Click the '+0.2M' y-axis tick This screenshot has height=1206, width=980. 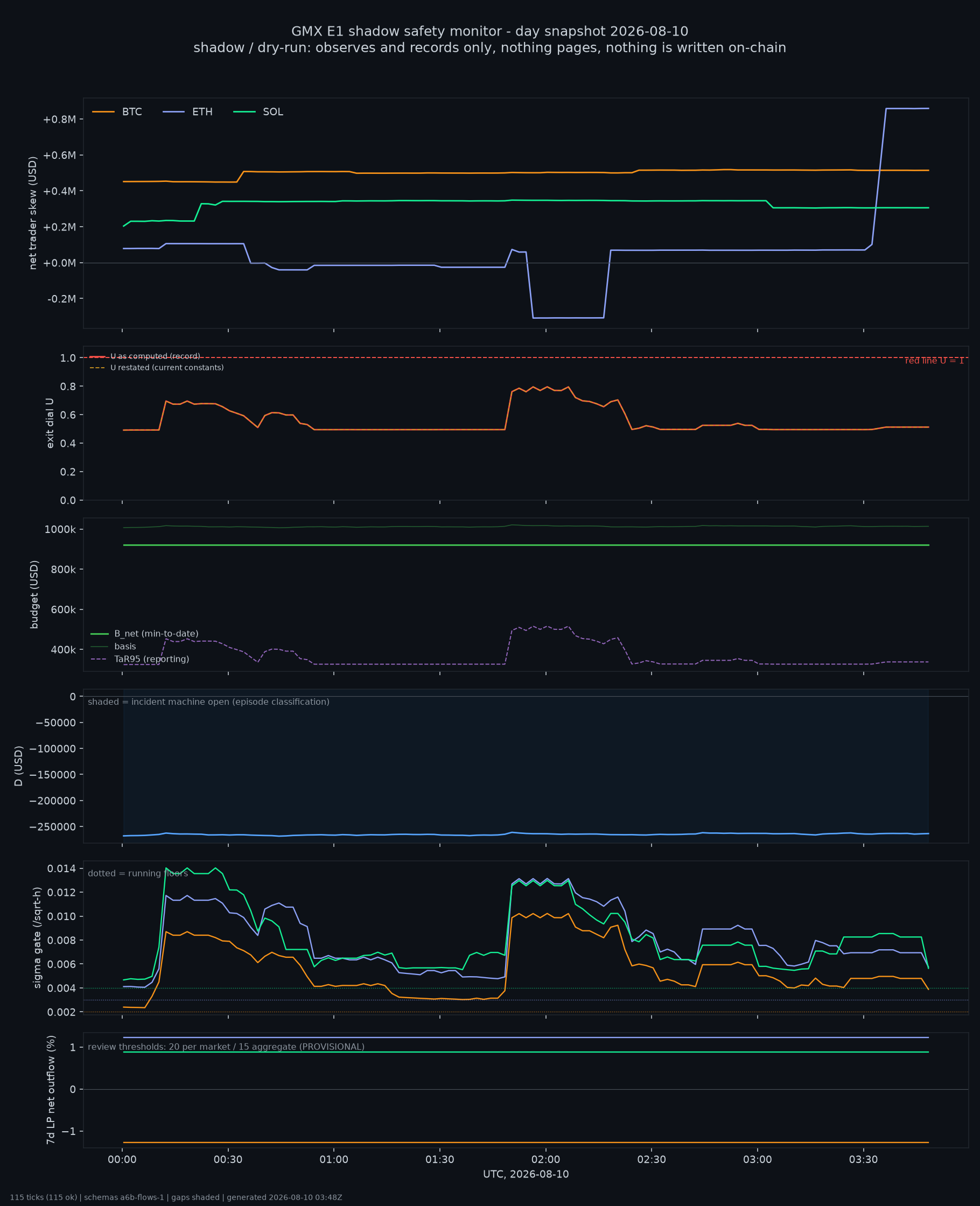point(59,227)
